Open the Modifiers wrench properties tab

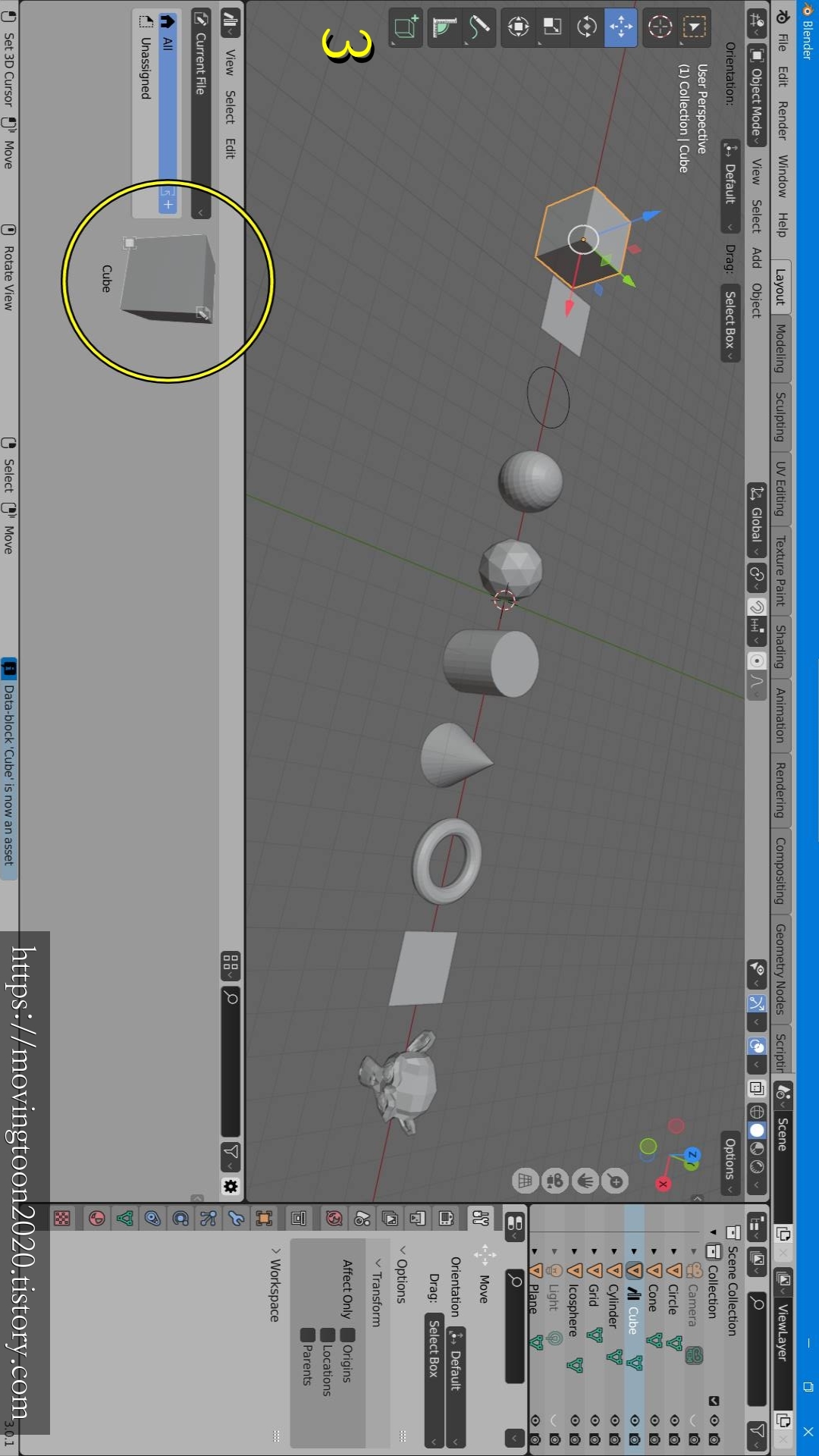tap(236, 1218)
